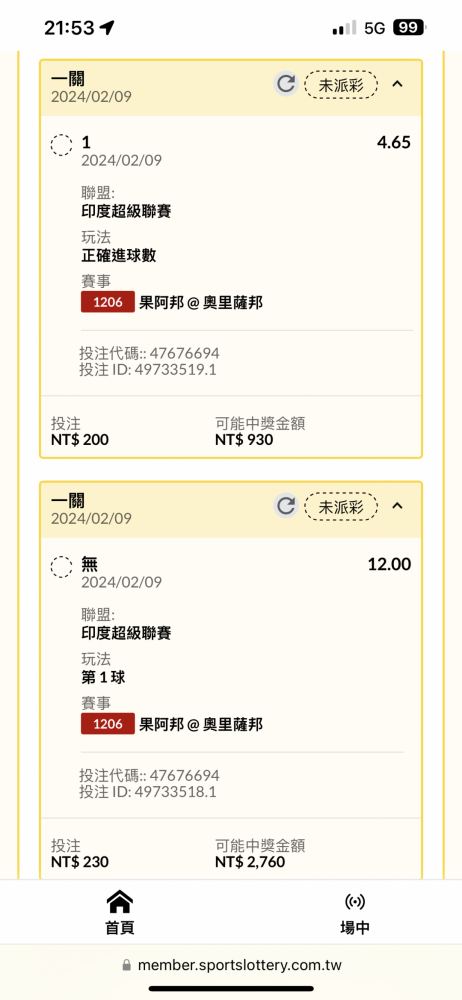This screenshot has height=1000, width=462.
Task: Tap the 1206 match code in 第1球 bet
Action: click(108, 723)
